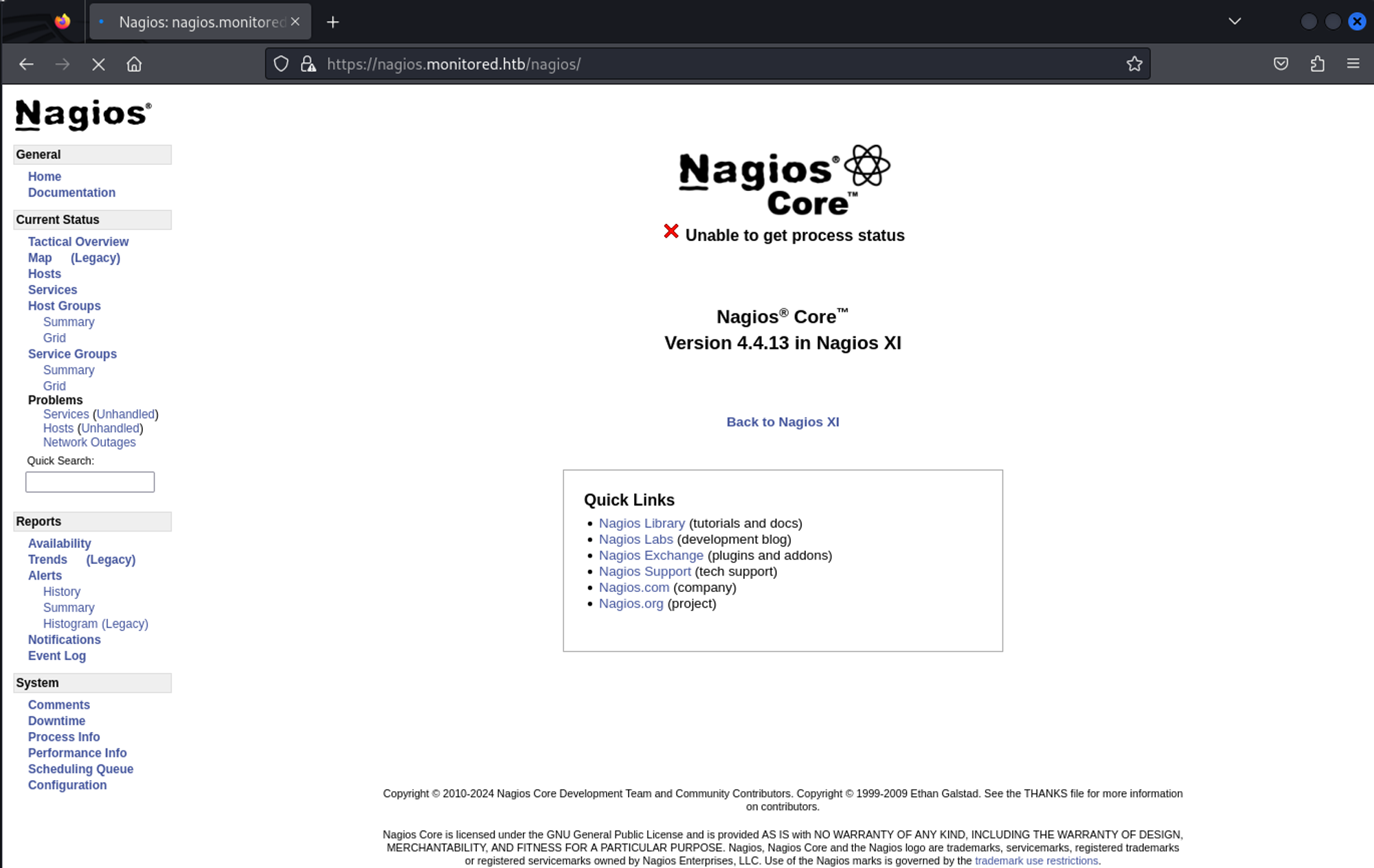Click the connection padlock warning icon

tap(308, 64)
